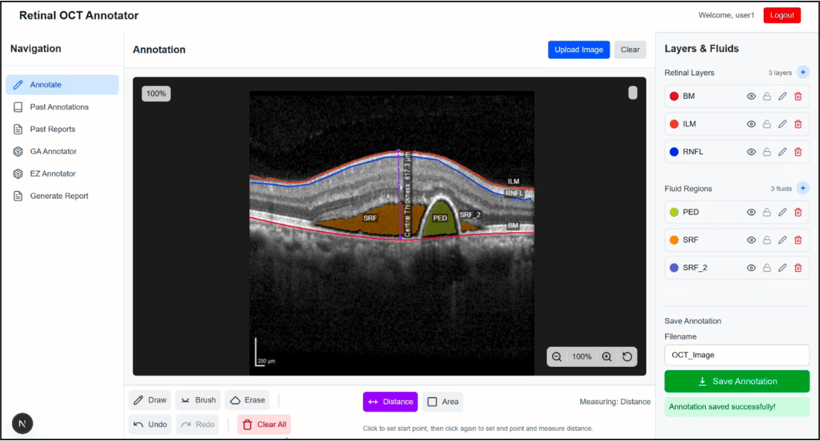Select the Draw pencil tool
This screenshot has width=820, height=441.
click(150, 400)
